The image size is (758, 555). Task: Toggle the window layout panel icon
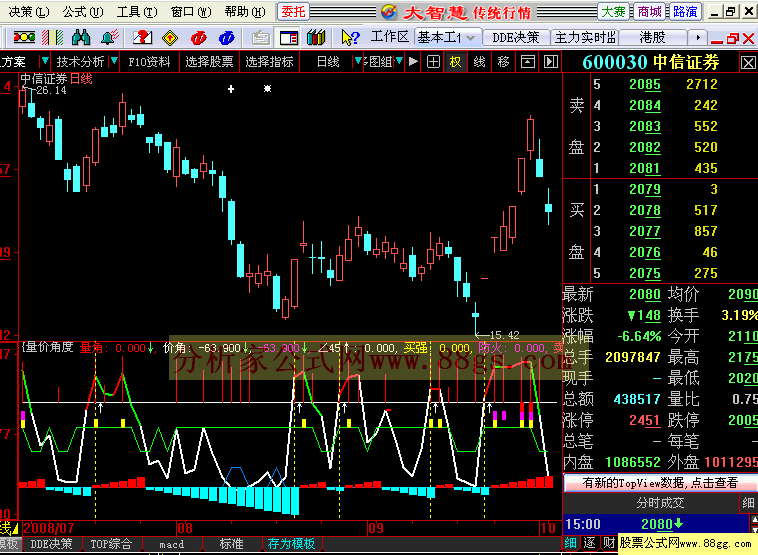tap(289, 37)
